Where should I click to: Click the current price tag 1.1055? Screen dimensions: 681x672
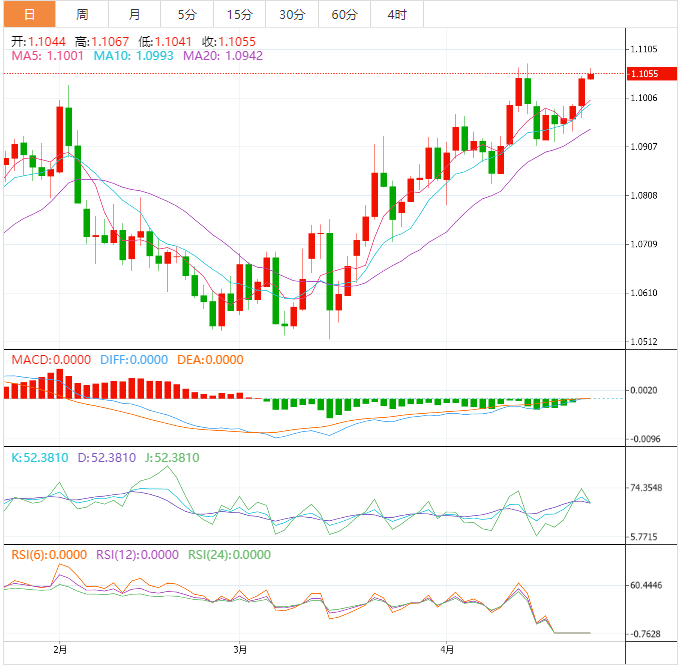[x=643, y=74]
